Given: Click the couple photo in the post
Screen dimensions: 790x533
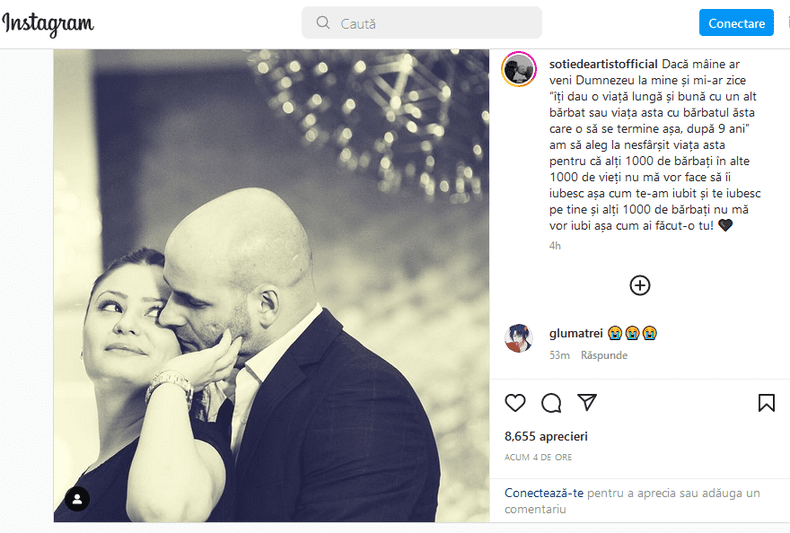Looking at the screenshot, I should coord(272,286).
